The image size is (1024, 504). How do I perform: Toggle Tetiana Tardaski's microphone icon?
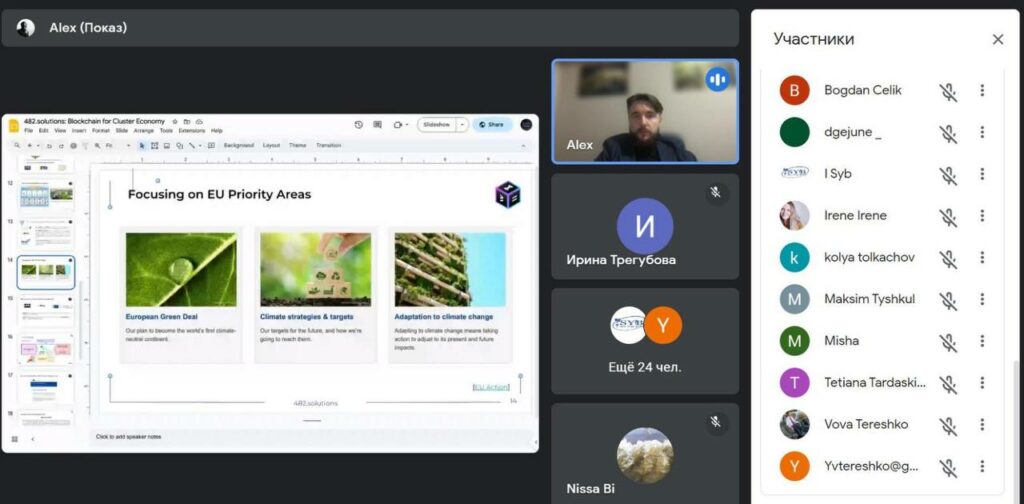click(x=948, y=385)
